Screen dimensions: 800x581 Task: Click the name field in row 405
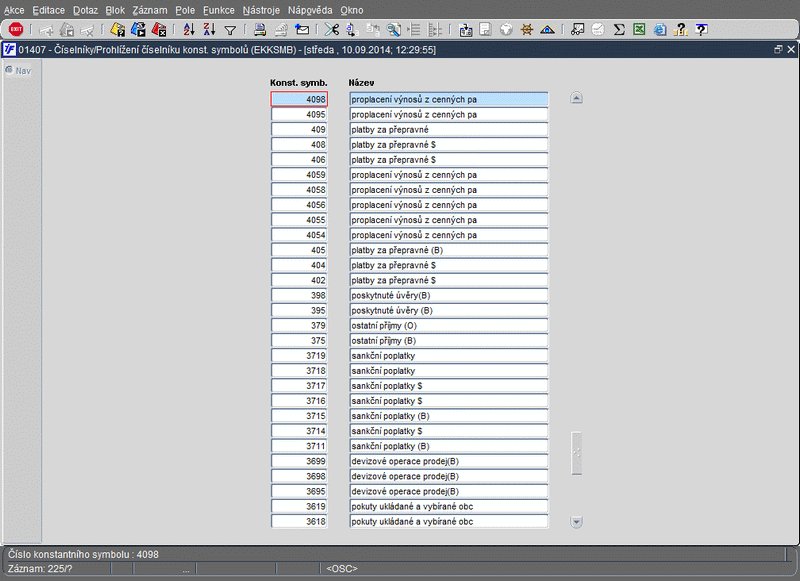pyautogui.click(x=448, y=250)
